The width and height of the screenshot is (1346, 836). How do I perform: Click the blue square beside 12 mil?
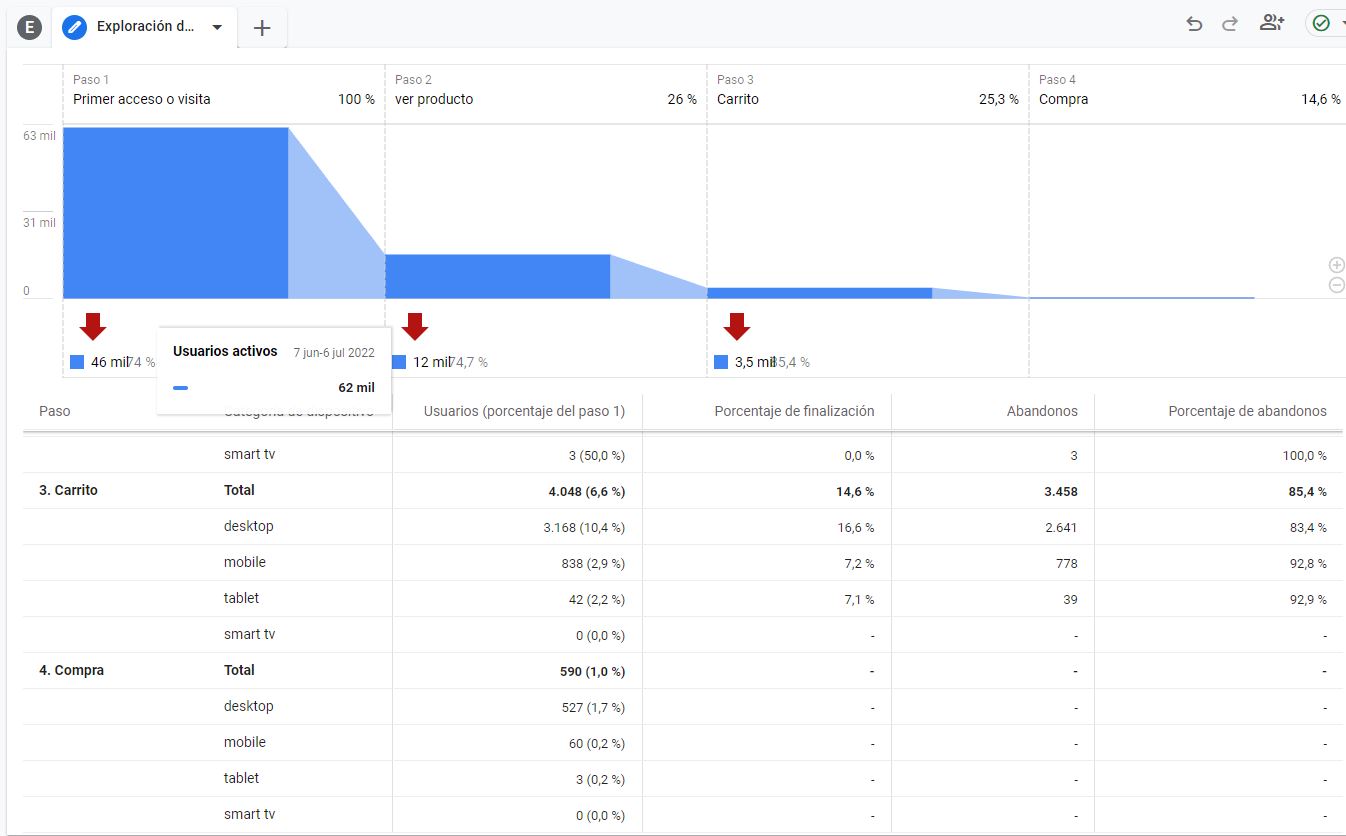tap(399, 362)
